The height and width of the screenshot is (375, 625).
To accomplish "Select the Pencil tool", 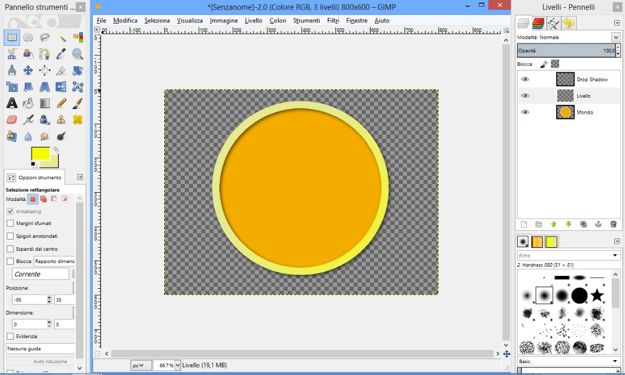I will (61, 103).
